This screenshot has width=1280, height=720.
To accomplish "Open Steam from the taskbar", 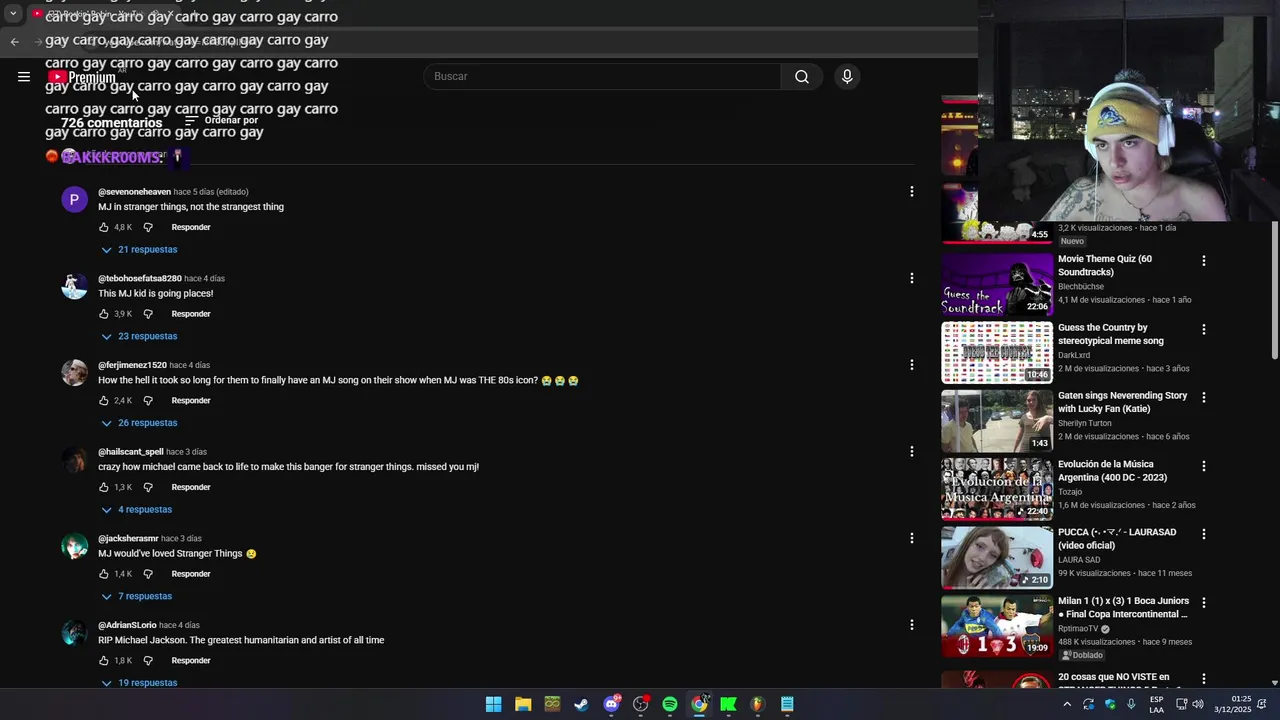I will pos(581,704).
